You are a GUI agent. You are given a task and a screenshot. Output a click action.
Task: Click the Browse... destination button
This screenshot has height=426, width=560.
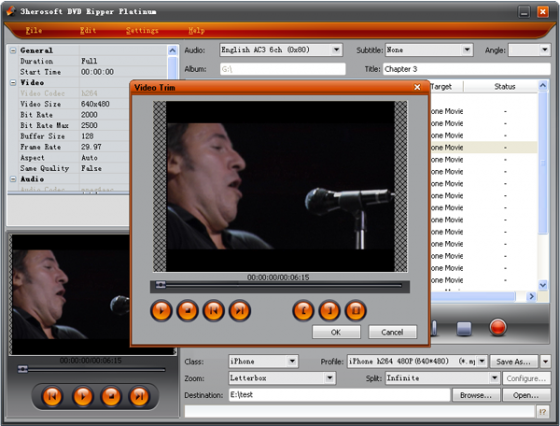click(x=476, y=395)
